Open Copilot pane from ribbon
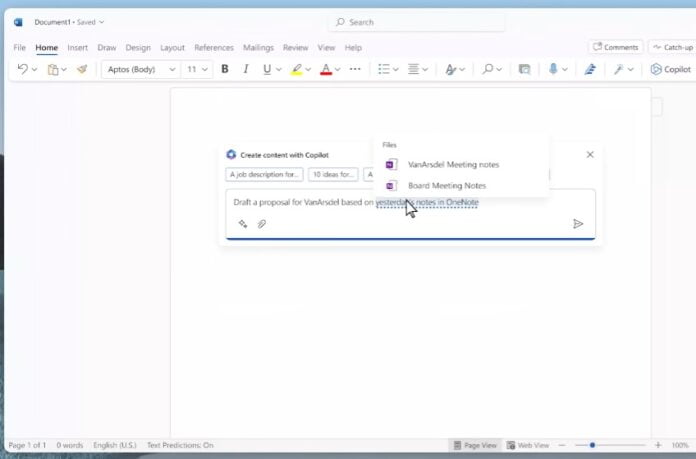 click(670, 69)
